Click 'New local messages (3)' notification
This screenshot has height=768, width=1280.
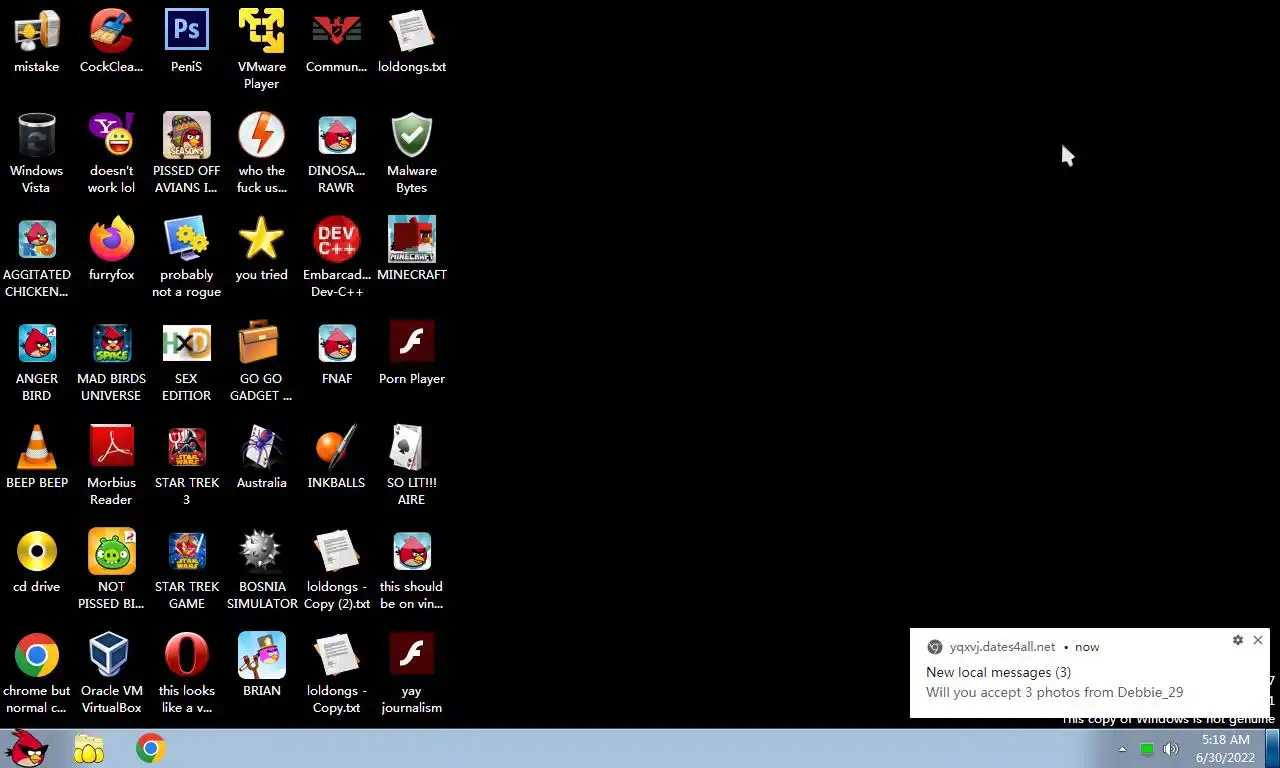pos(998,672)
